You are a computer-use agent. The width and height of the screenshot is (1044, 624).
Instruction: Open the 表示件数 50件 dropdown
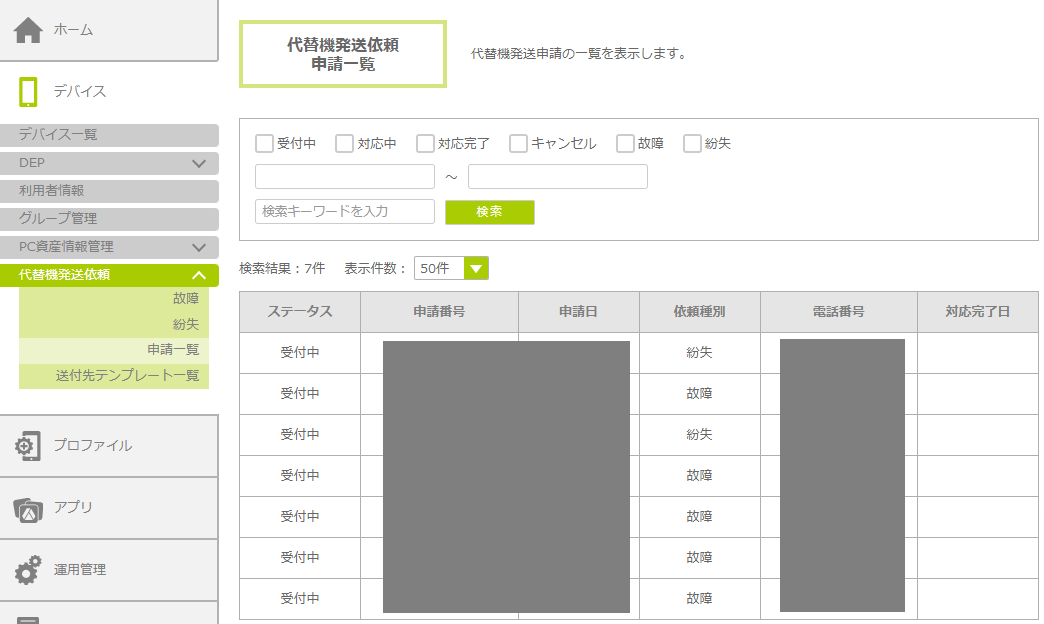pyautogui.click(x=476, y=268)
